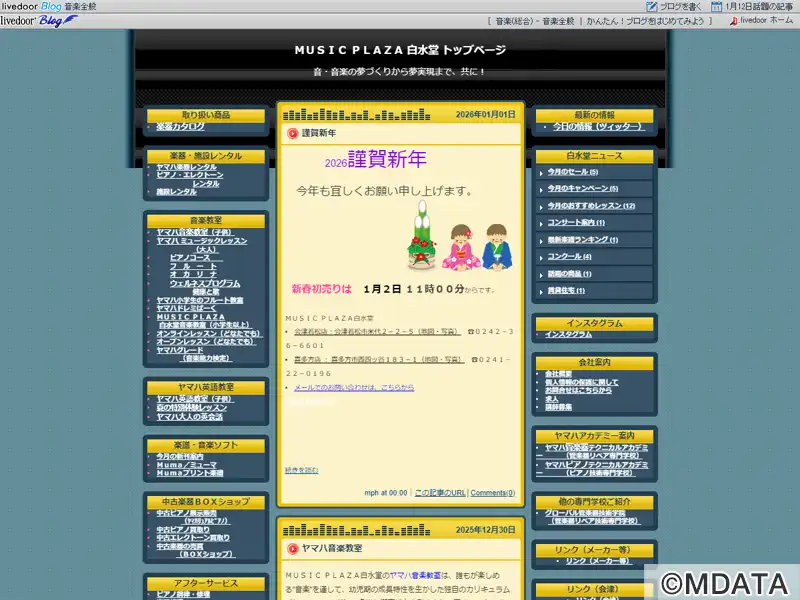Open 今日の情報(ツイッター) link
Screen dimensions: 800x600
point(599,126)
